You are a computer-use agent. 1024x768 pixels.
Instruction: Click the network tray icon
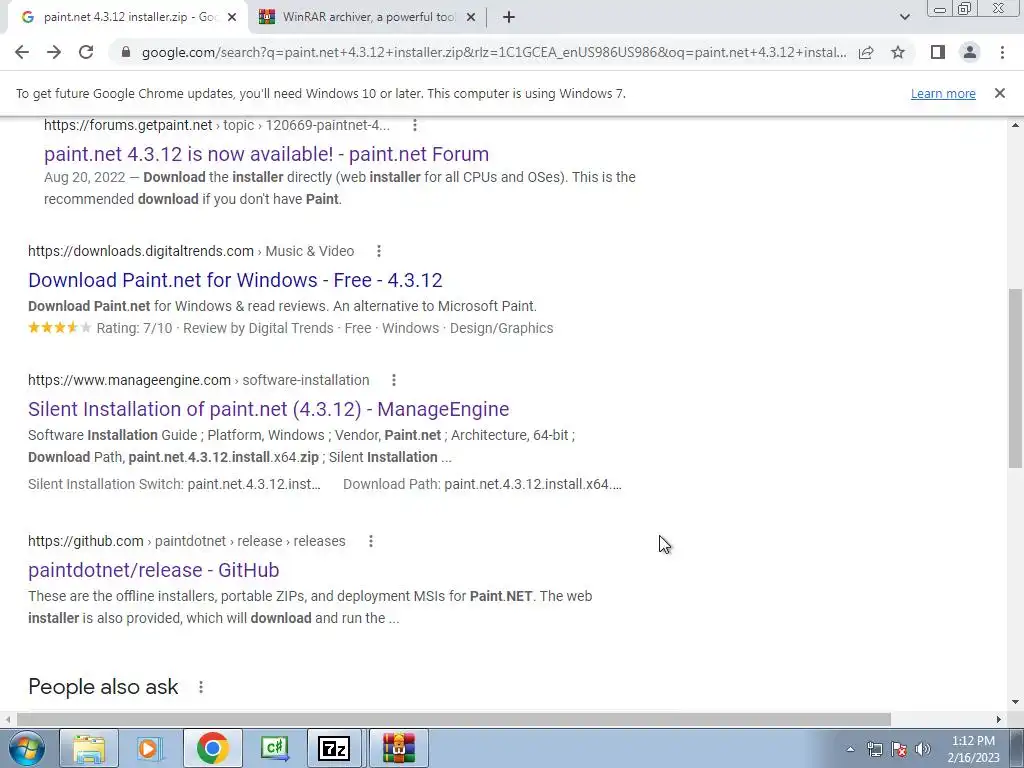[874, 749]
